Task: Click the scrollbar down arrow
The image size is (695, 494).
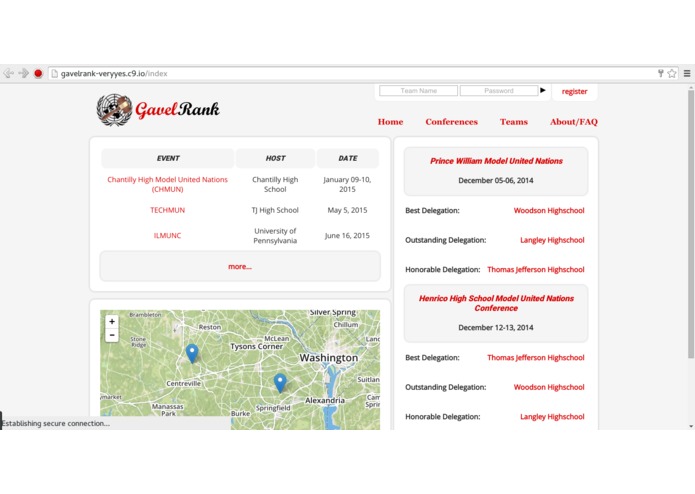Action: (x=691, y=426)
